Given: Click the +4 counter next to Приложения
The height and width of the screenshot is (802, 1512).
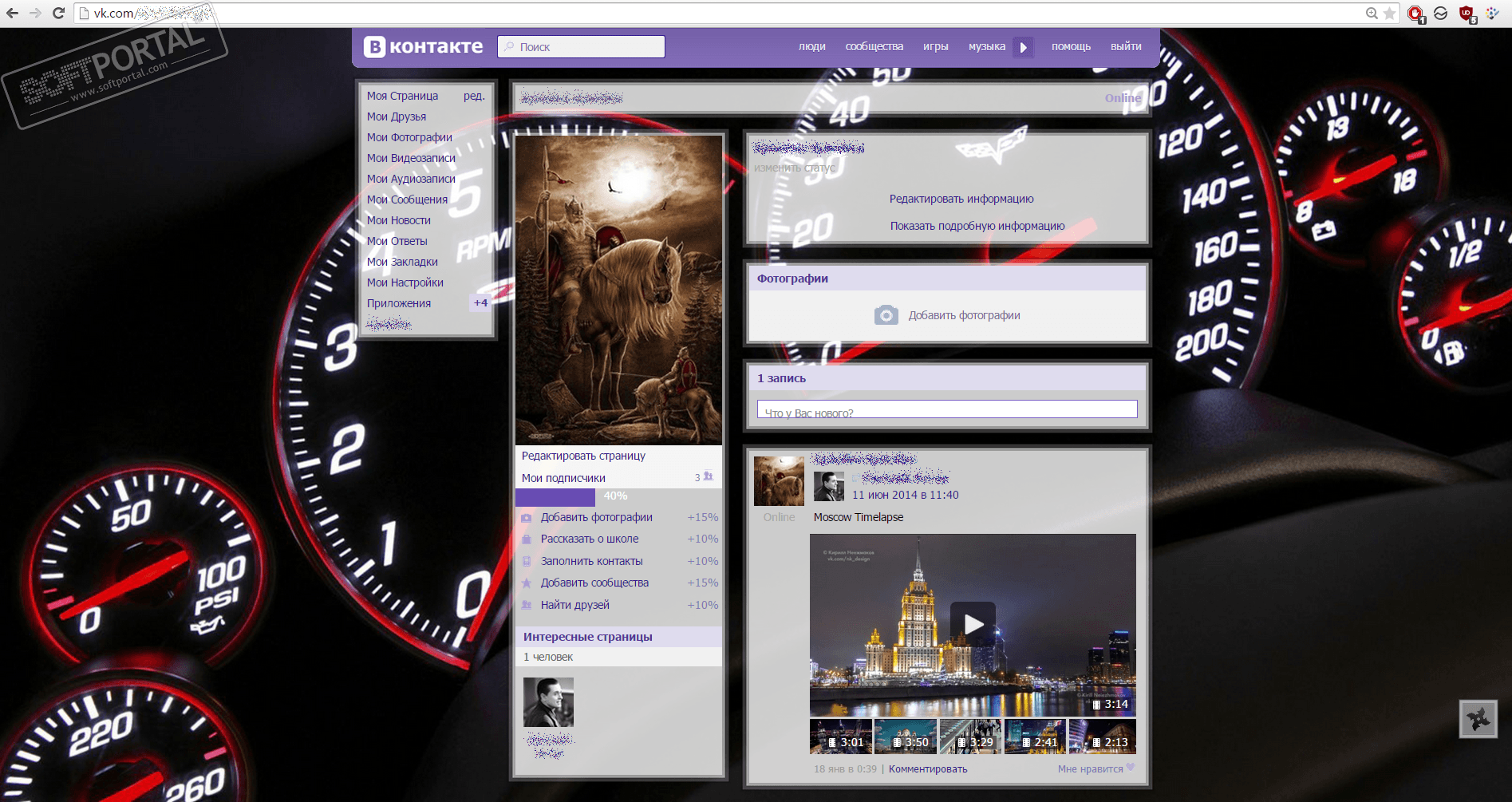Looking at the screenshot, I should pos(480,303).
